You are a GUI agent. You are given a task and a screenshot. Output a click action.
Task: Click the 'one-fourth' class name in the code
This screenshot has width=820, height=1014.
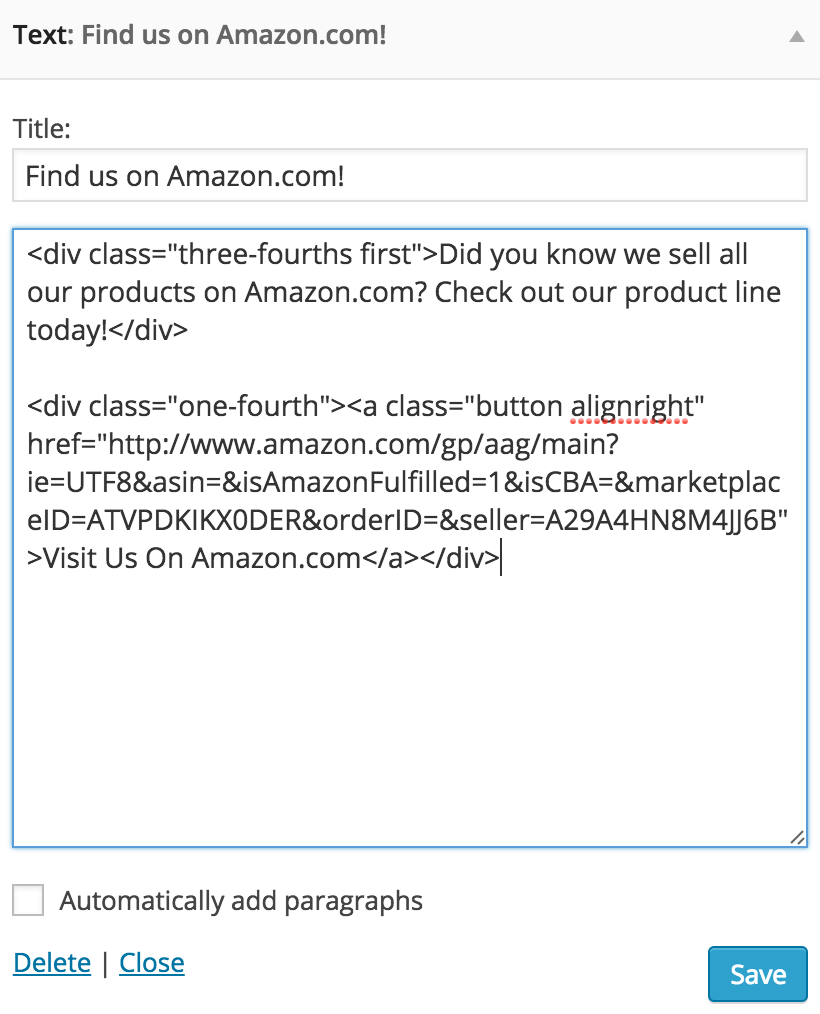[249, 407]
